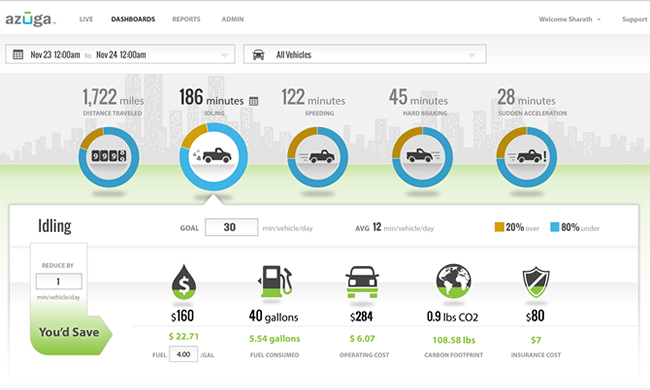Click the 122 minutes speeding value
Screen dimensions: 650x390
coord(313,97)
